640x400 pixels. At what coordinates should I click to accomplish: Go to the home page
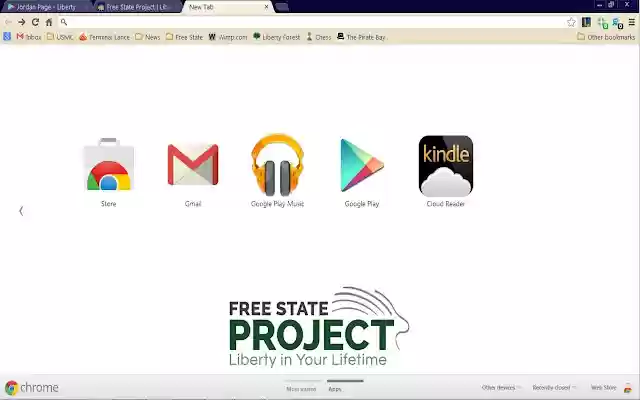pos(49,22)
